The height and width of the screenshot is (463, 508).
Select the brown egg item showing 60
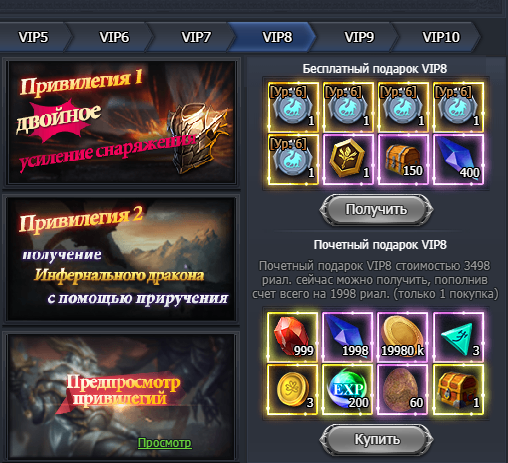coord(403,389)
